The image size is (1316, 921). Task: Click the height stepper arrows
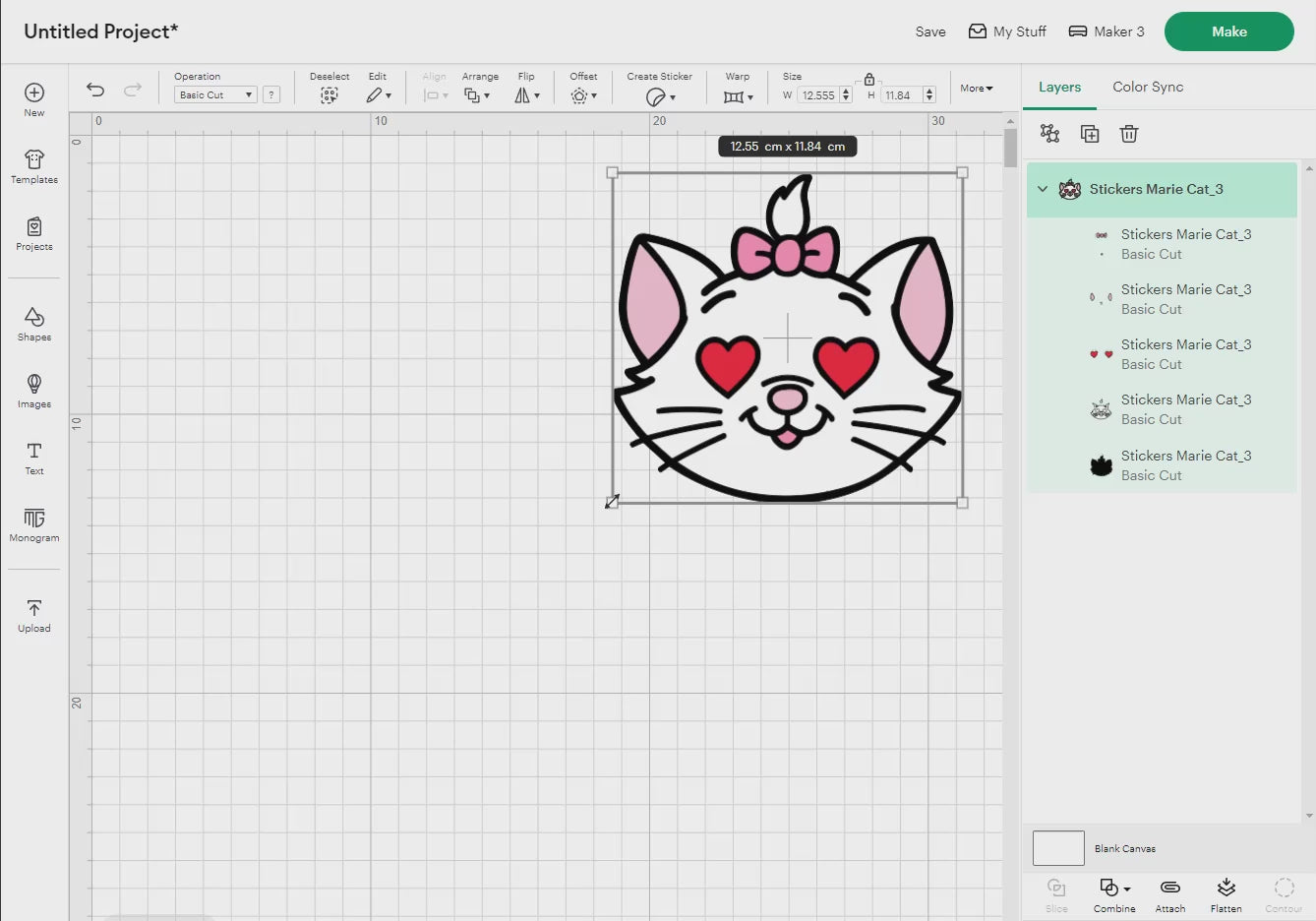click(929, 95)
